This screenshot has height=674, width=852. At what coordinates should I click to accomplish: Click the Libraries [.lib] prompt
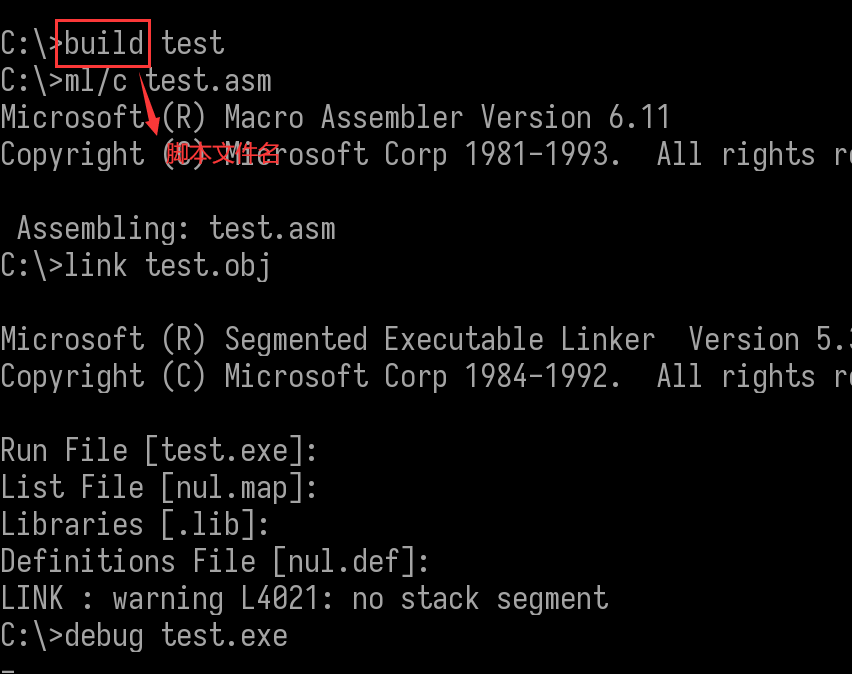pyautogui.click(x=135, y=525)
